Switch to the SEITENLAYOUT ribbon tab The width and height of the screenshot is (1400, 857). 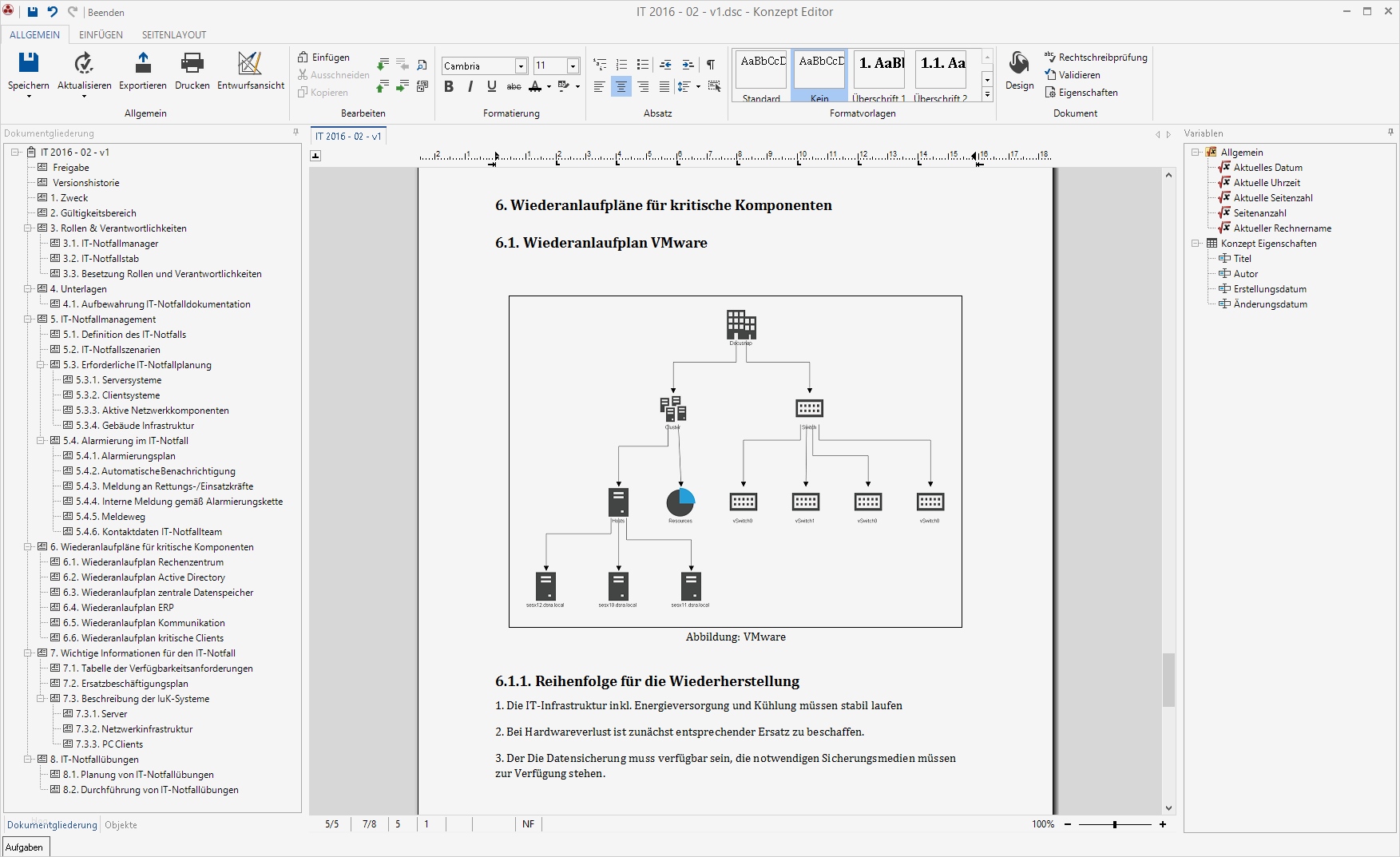(x=173, y=34)
